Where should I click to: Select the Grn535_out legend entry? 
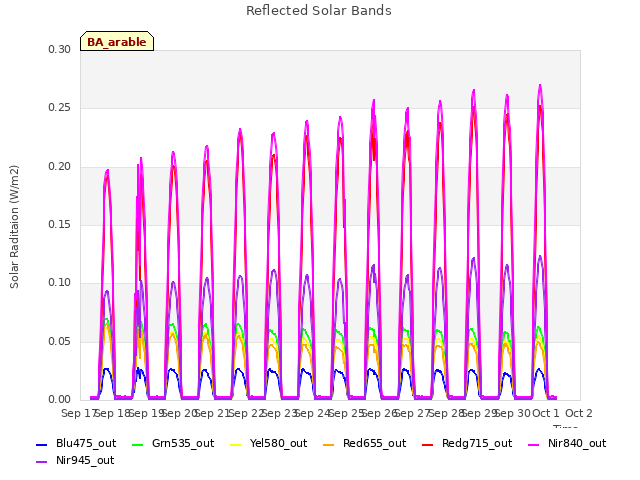coord(173,444)
